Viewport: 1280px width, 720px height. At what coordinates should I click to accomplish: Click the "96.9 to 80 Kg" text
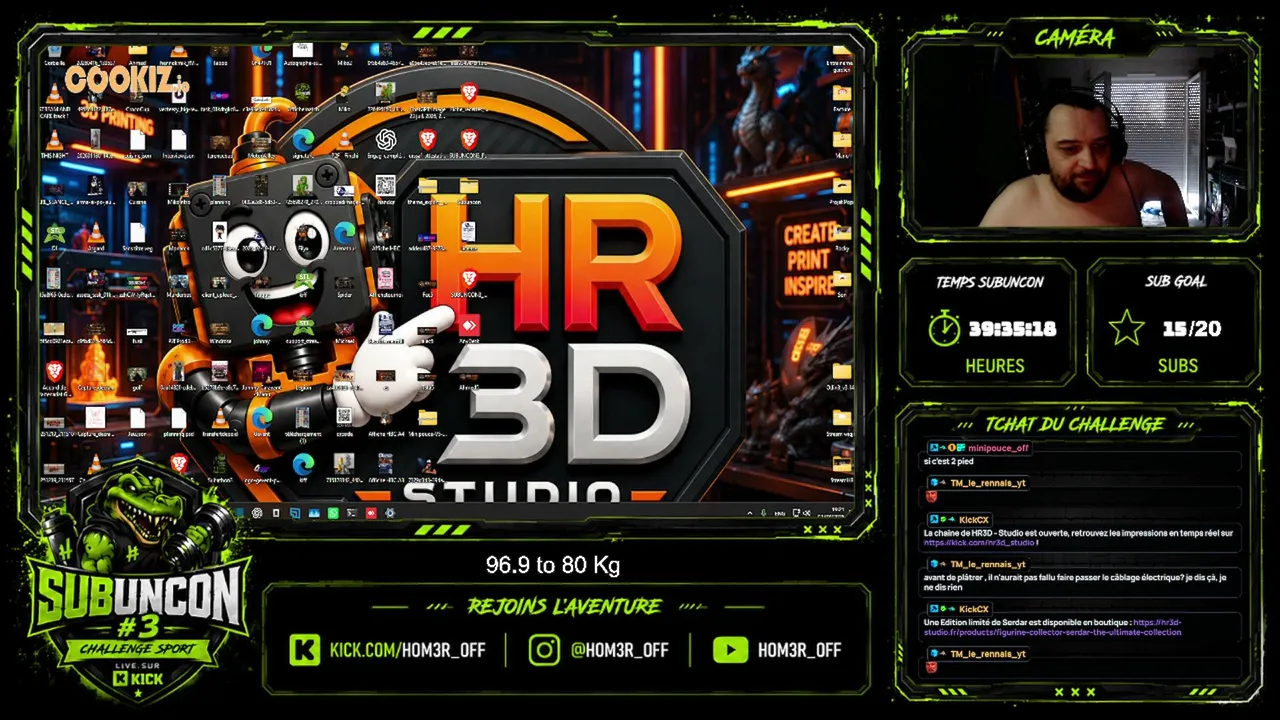[x=553, y=566]
